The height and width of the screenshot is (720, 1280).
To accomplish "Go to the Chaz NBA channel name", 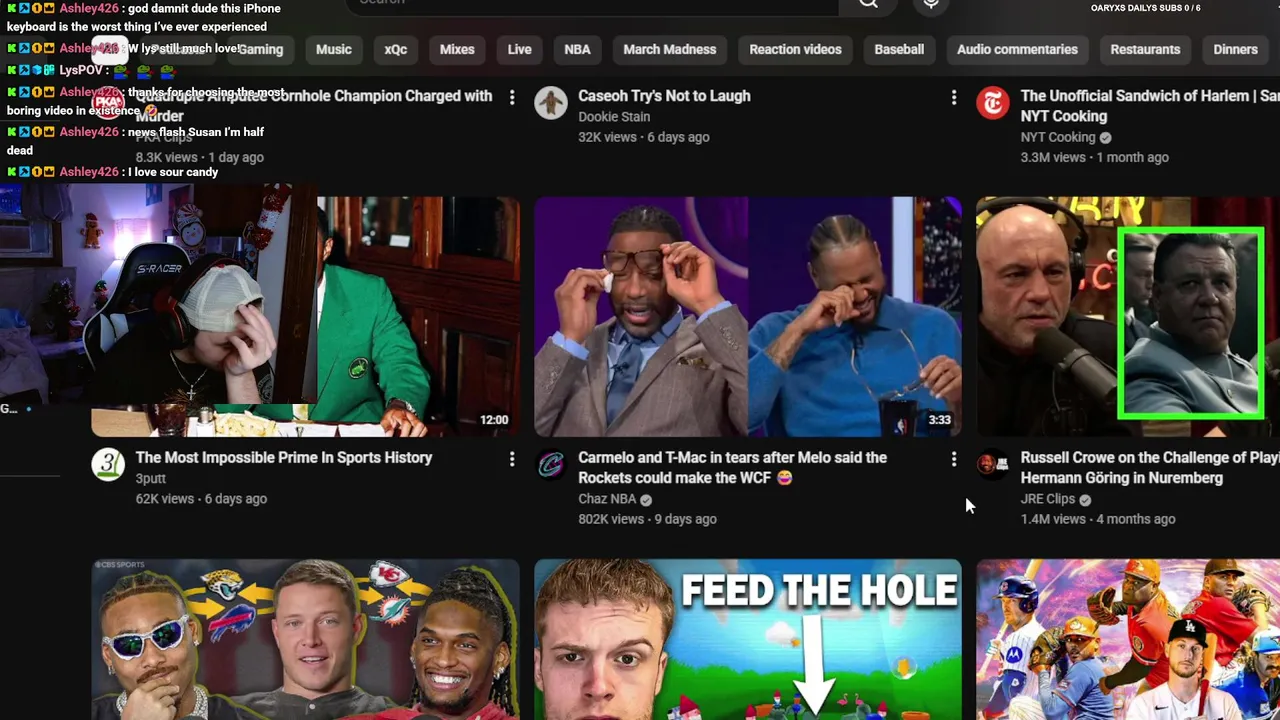I will [607, 499].
